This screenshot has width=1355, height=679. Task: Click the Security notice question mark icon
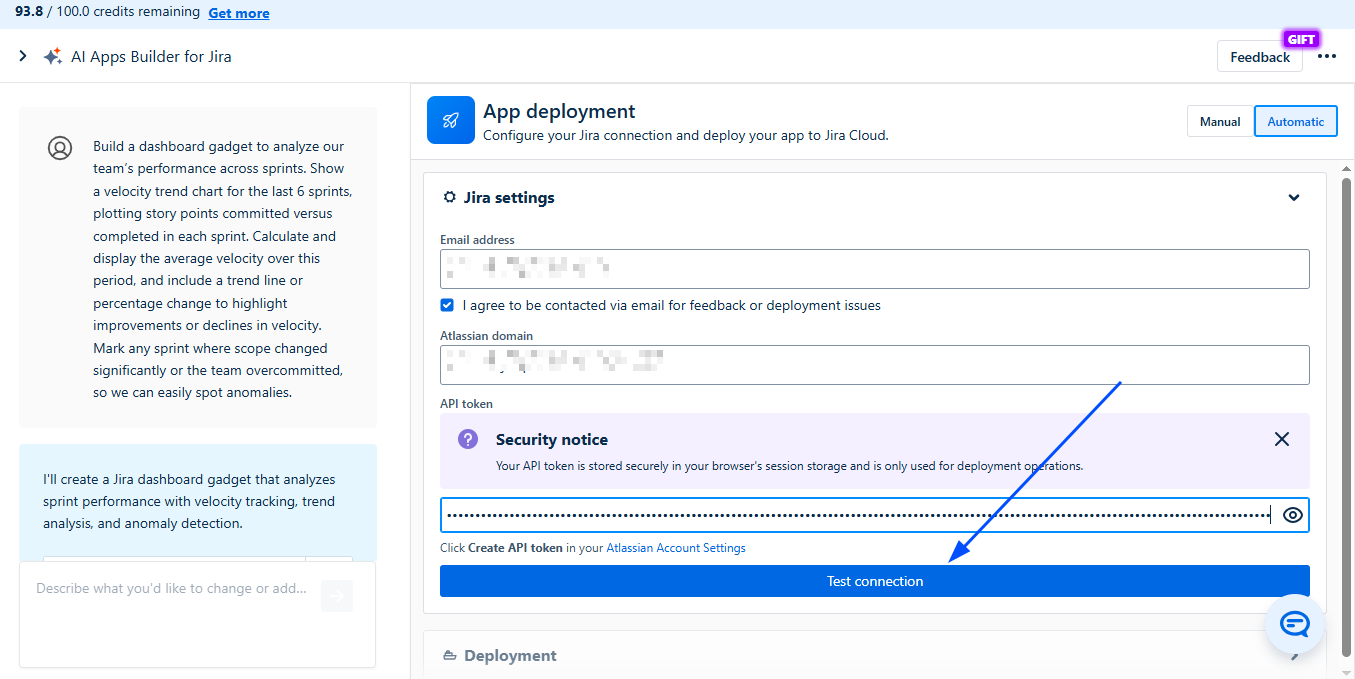coord(468,439)
